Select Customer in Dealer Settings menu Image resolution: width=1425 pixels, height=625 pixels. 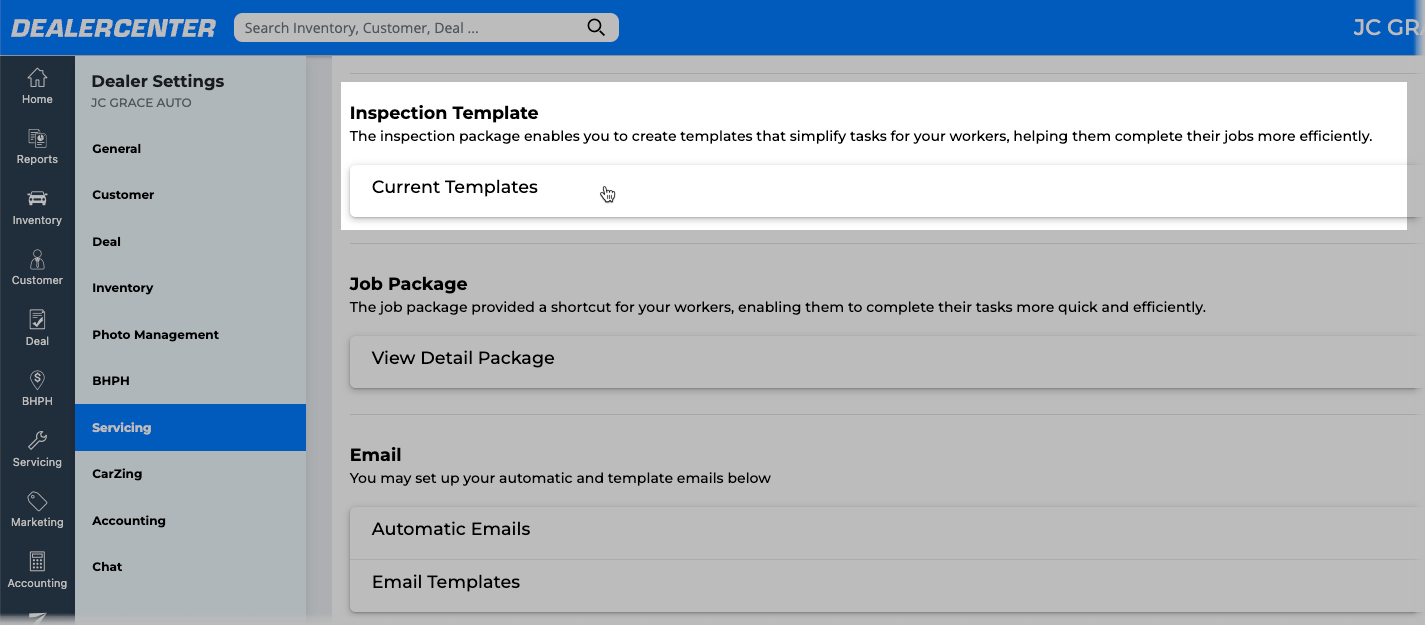coord(190,195)
